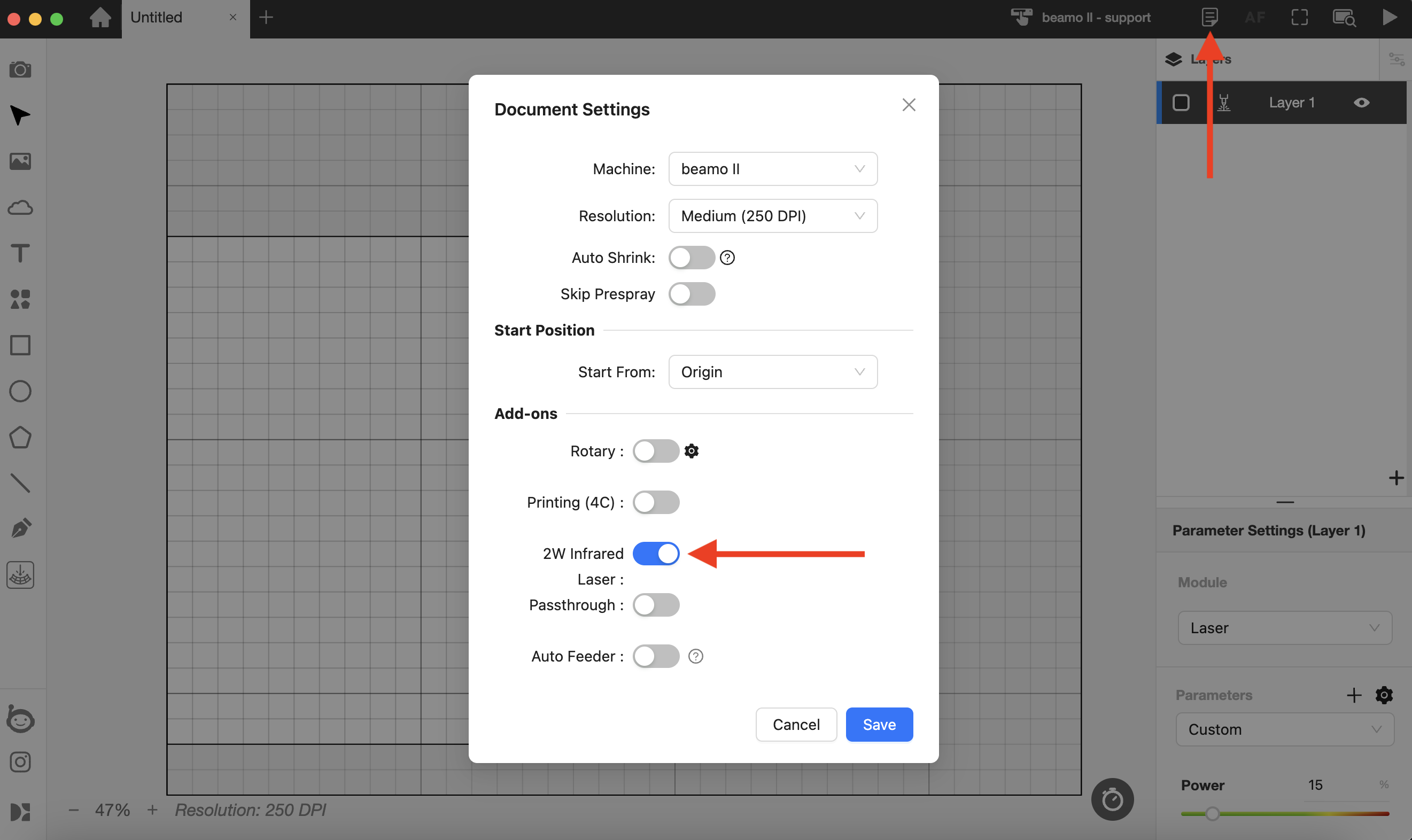Open the Boxgen tool icon
The height and width of the screenshot is (840, 1412).
click(20, 574)
